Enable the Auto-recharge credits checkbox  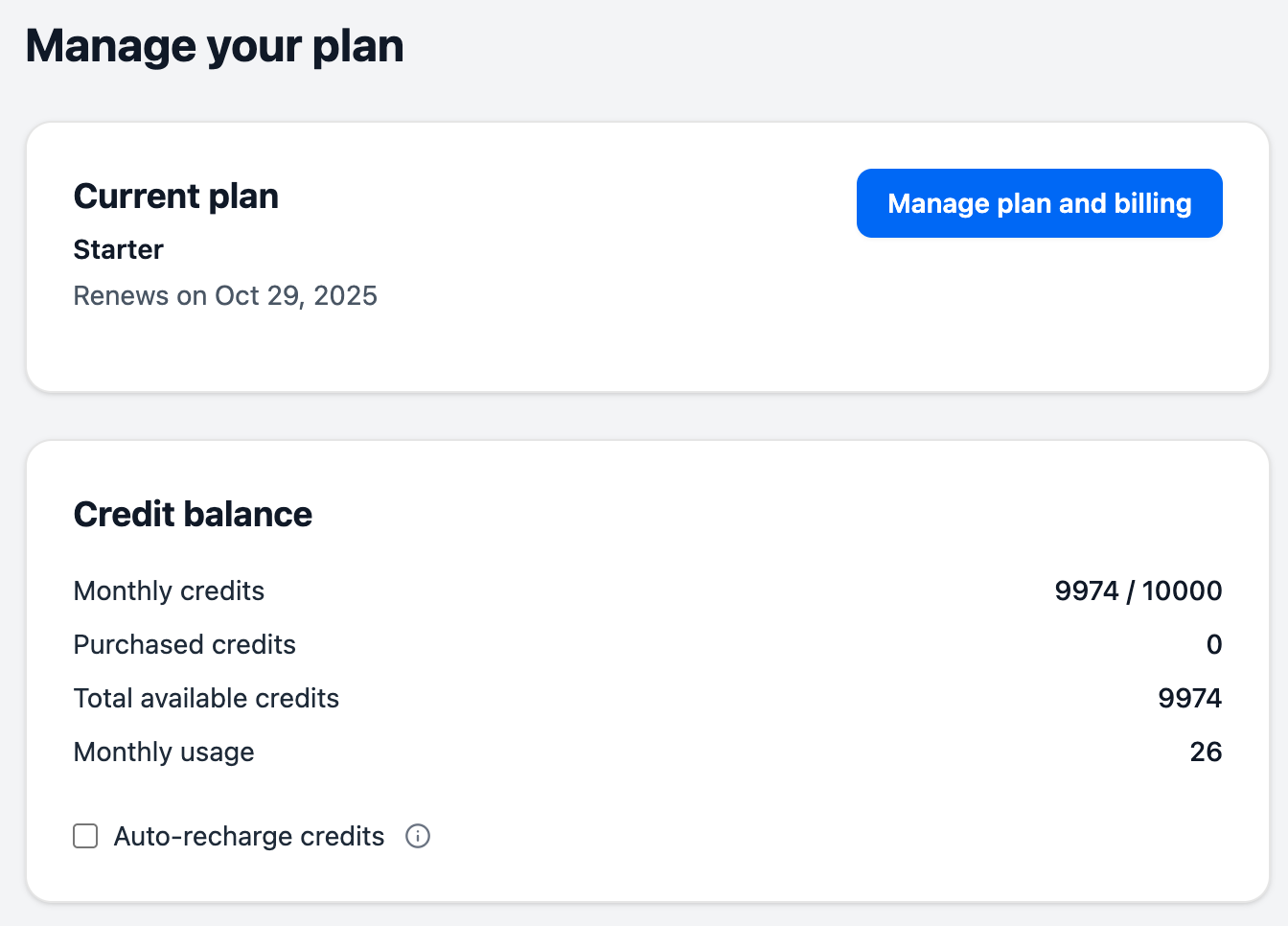click(85, 836)
